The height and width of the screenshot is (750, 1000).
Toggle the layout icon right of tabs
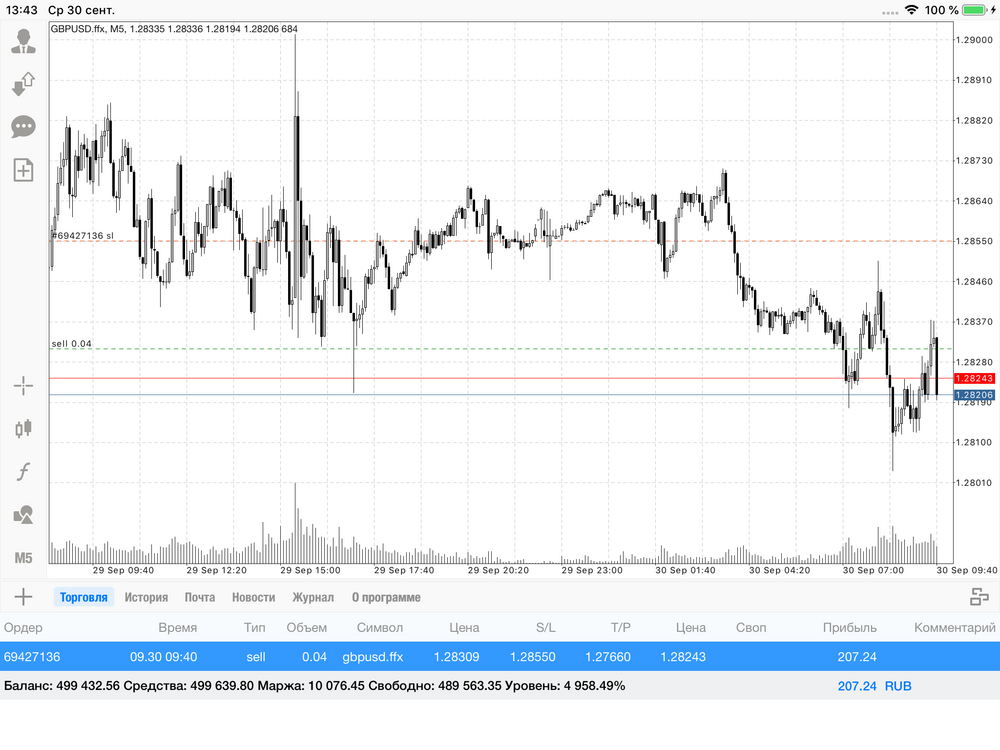(x=979, y=597)
